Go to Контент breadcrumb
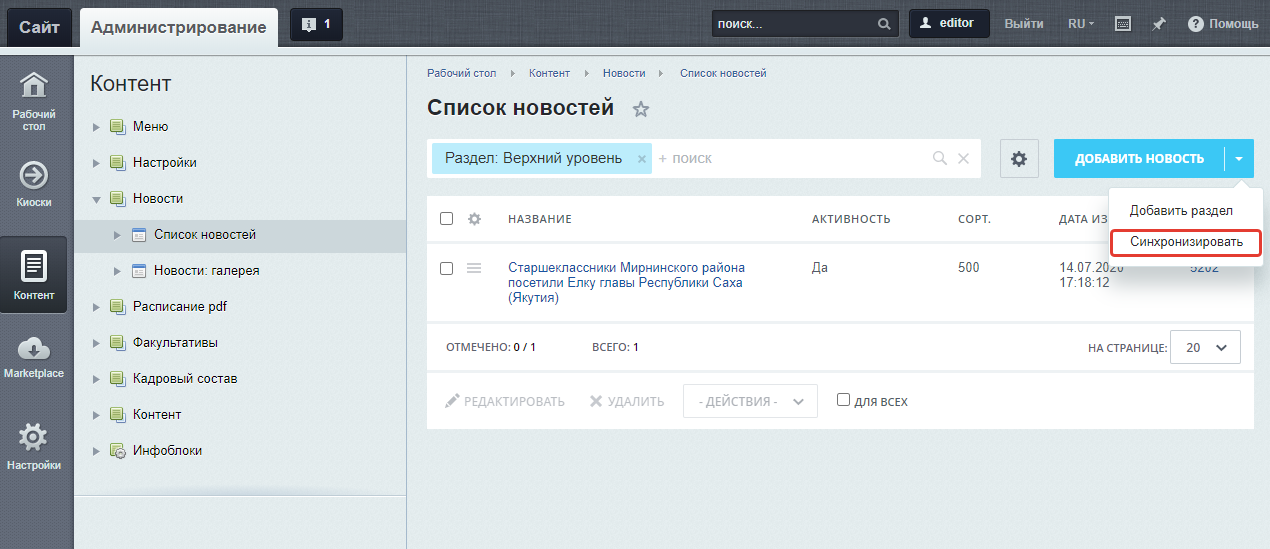 [x=549, y=73]
